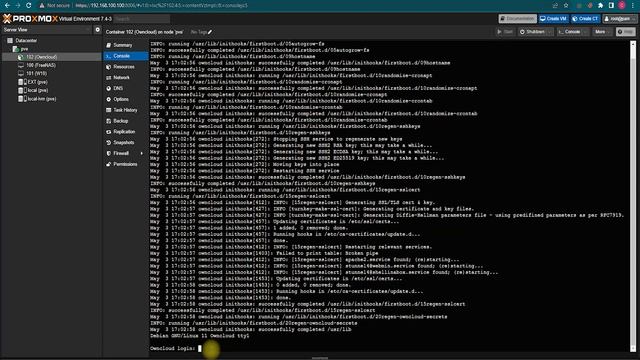Click the tree settings gear icon

pyautogui.click(x=98, y=30)
